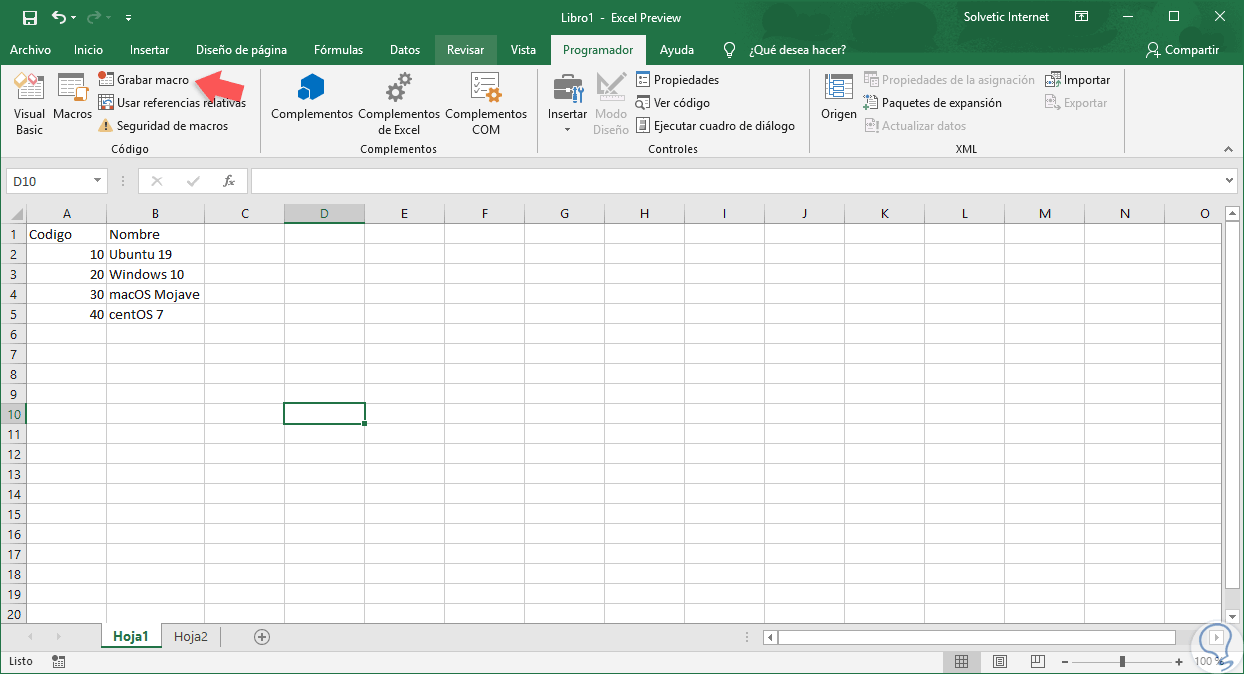Open the Complementos add-ins store

[312, 97]
